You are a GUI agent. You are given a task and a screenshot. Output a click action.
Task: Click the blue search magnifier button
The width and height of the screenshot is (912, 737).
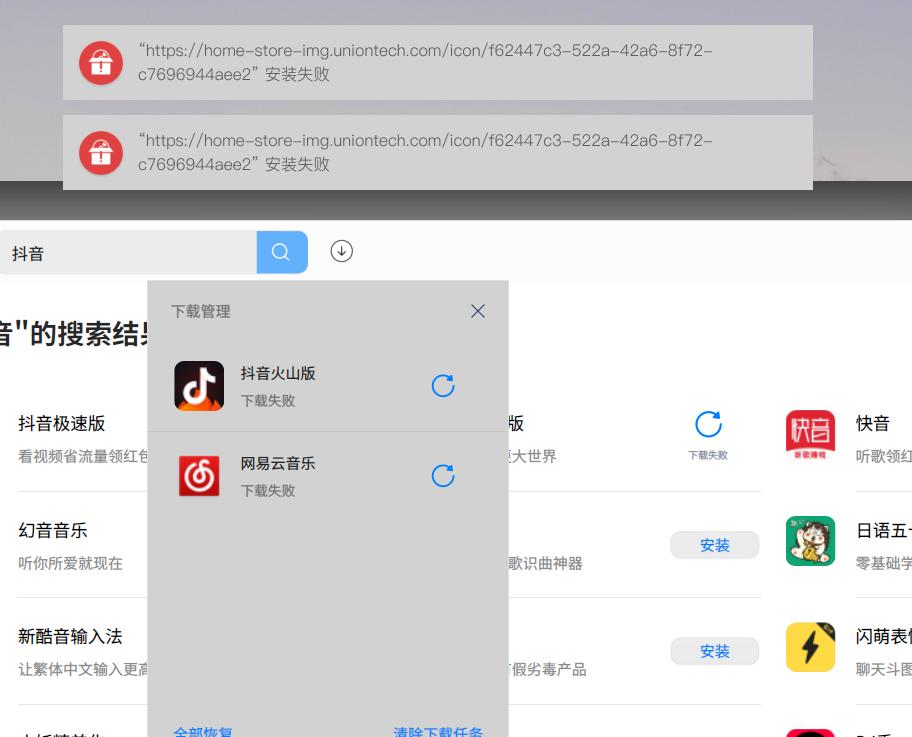282,252
